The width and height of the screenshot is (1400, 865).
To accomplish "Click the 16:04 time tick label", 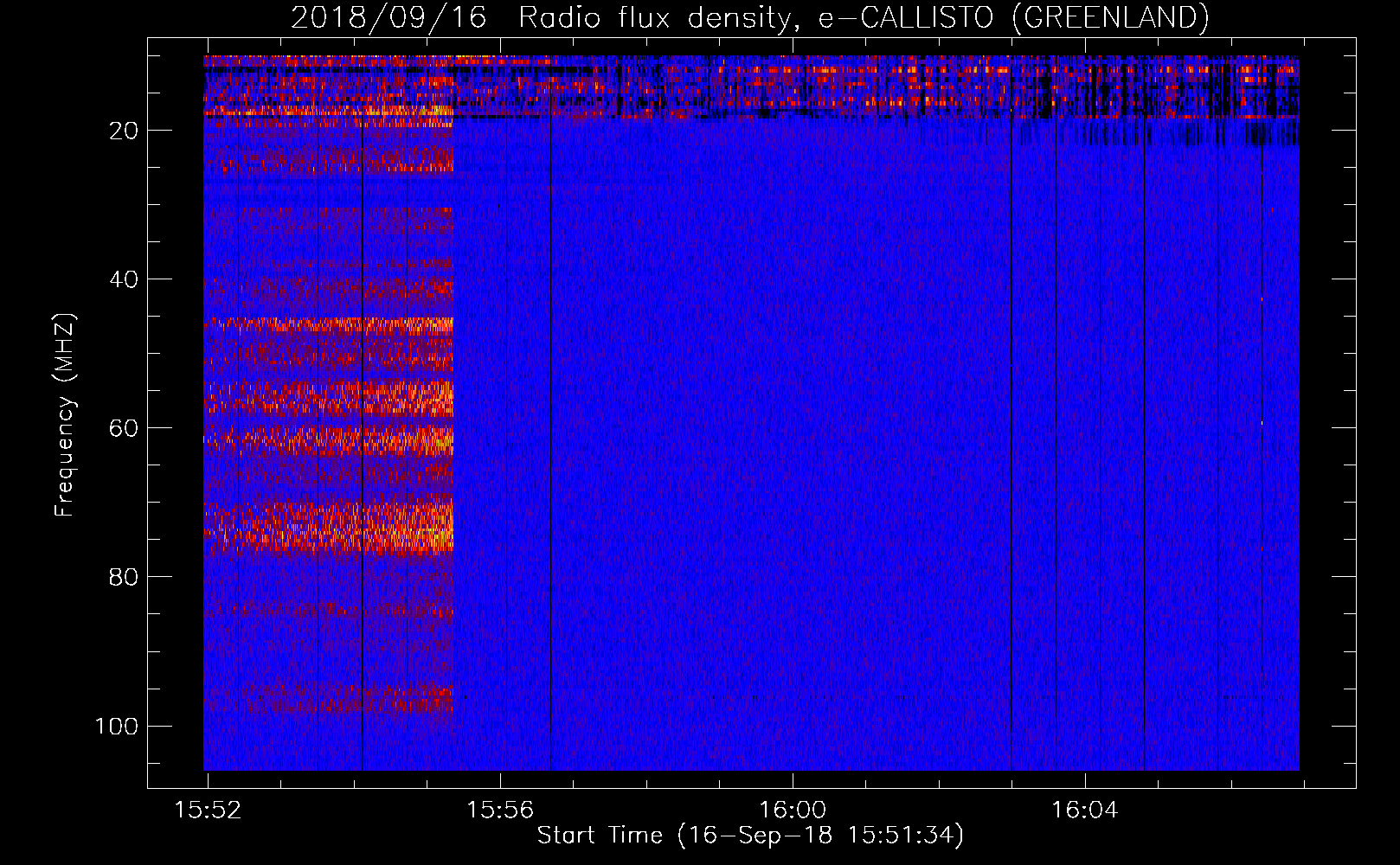I will tap(1085, 811).
